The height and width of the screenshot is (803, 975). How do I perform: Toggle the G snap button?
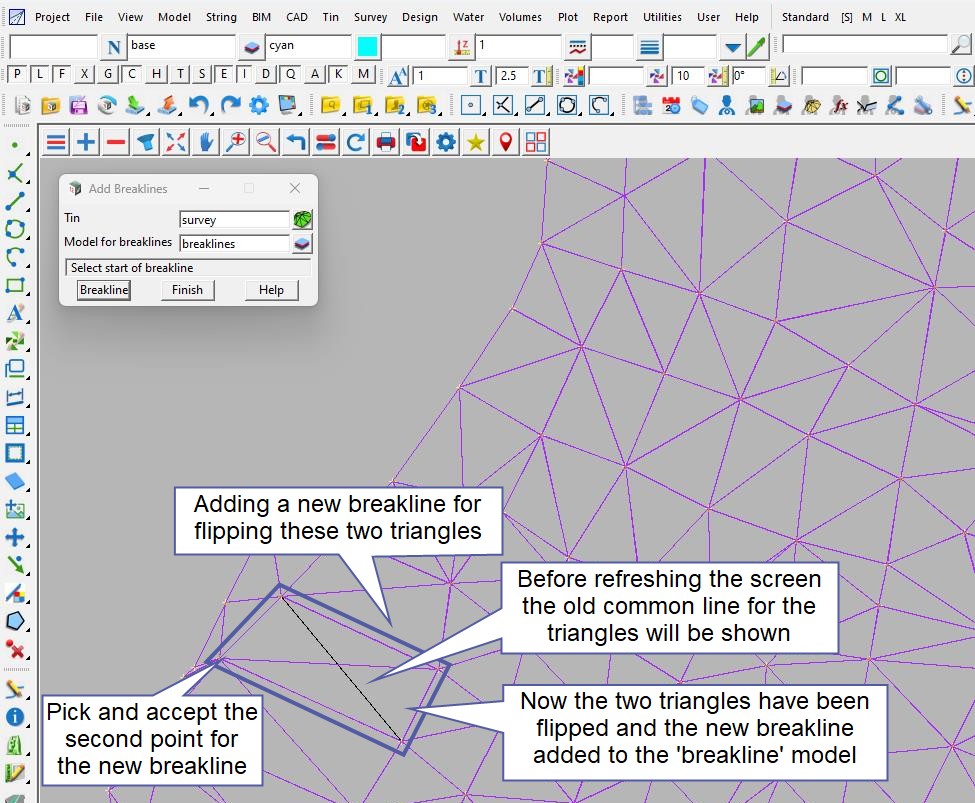108,74
